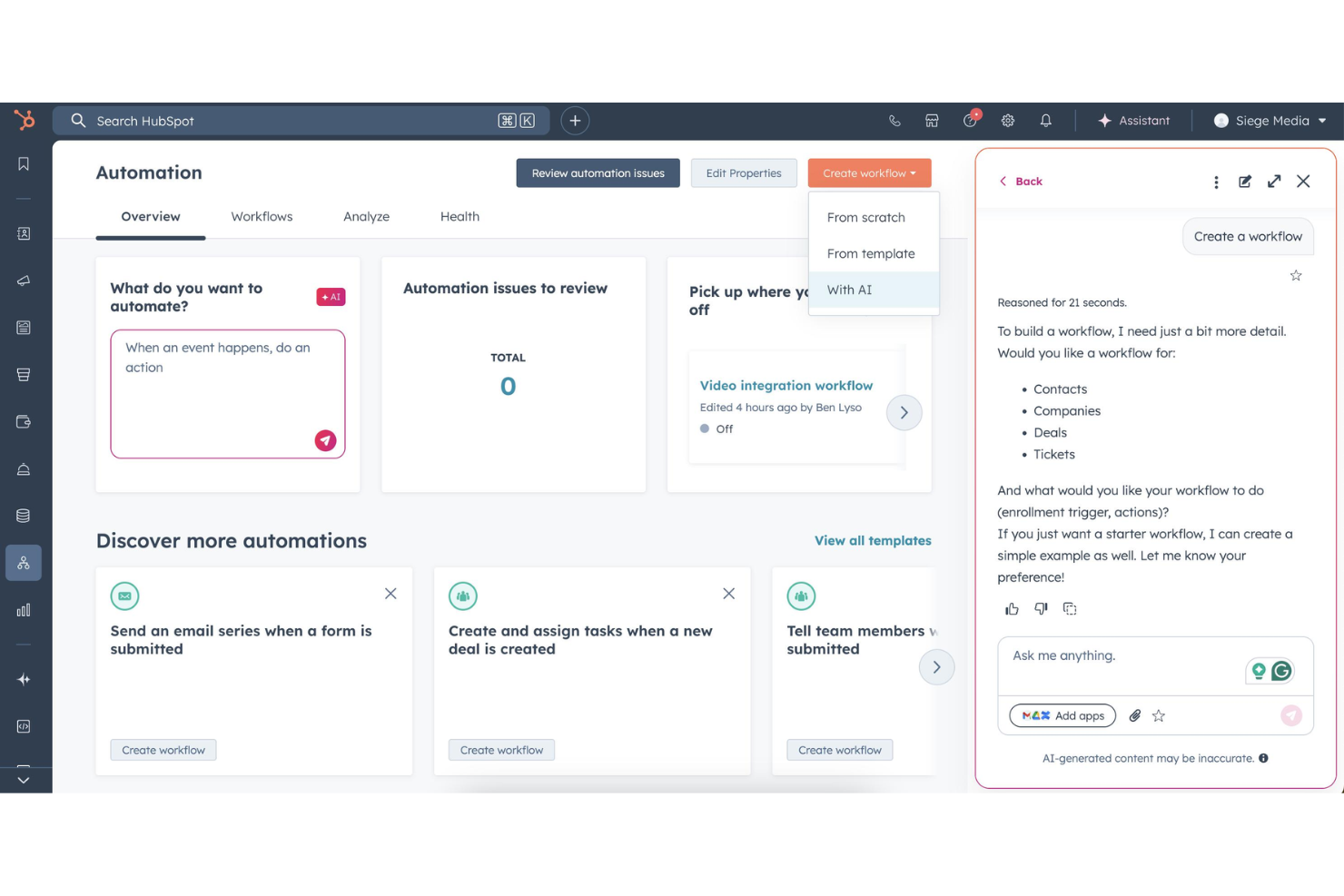Switch to the Overview tab

pos(151,217)
